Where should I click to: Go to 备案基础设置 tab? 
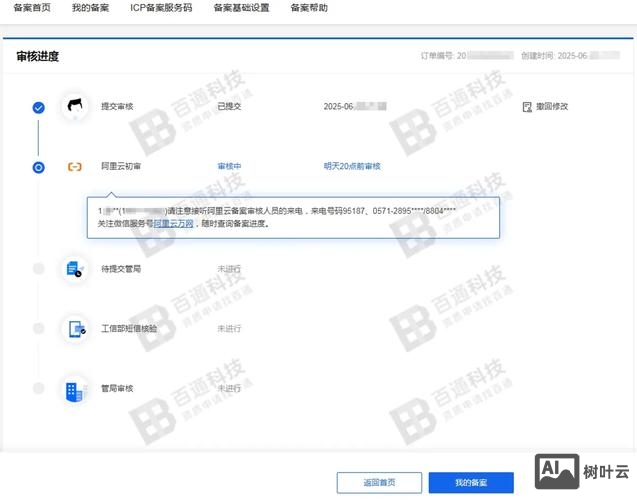point(241,8)
